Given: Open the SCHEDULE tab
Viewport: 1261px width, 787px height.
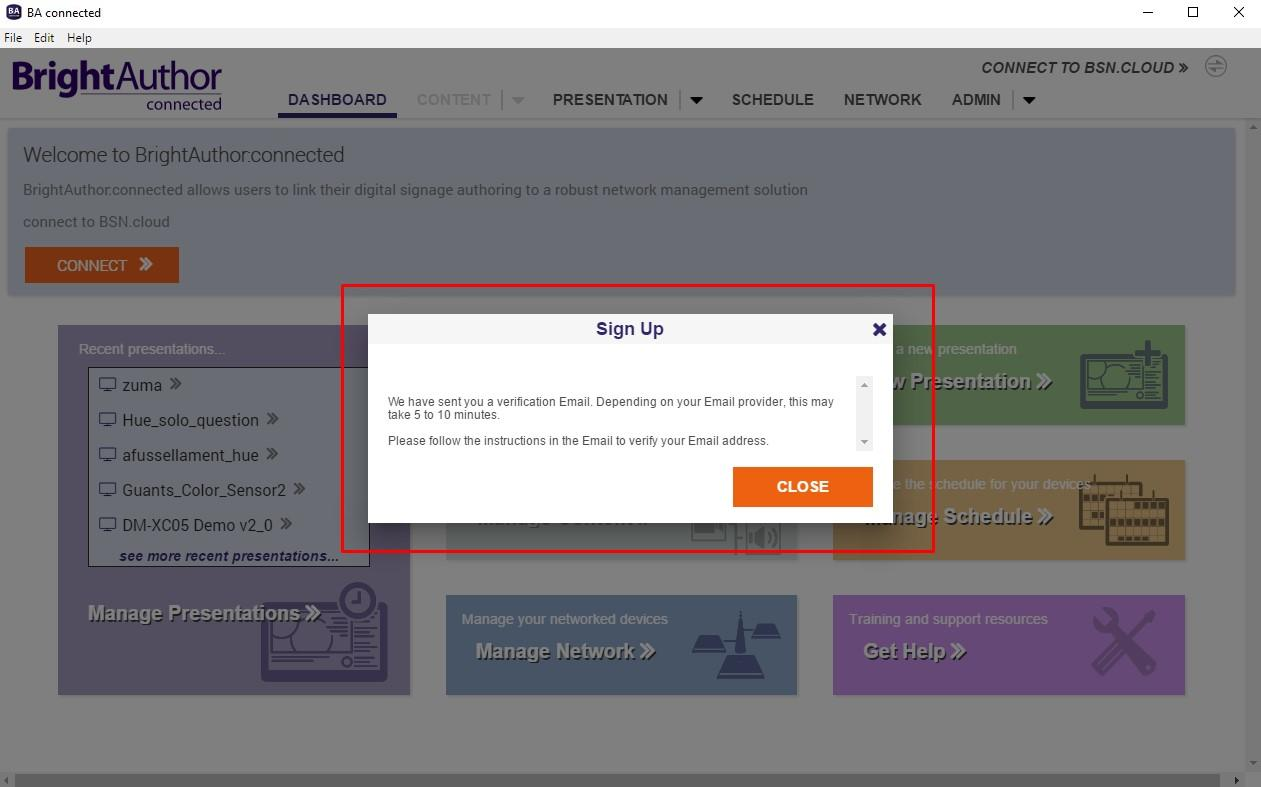Looking at the screenshot, I should click(772, 100).
